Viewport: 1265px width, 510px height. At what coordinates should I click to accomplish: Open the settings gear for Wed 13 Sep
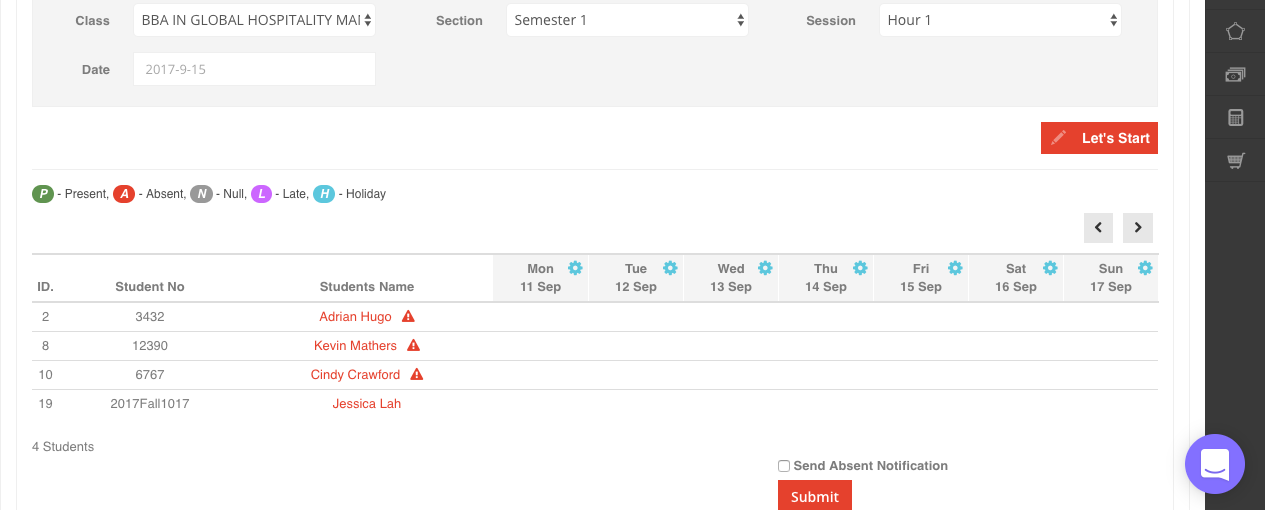point(765,268)
